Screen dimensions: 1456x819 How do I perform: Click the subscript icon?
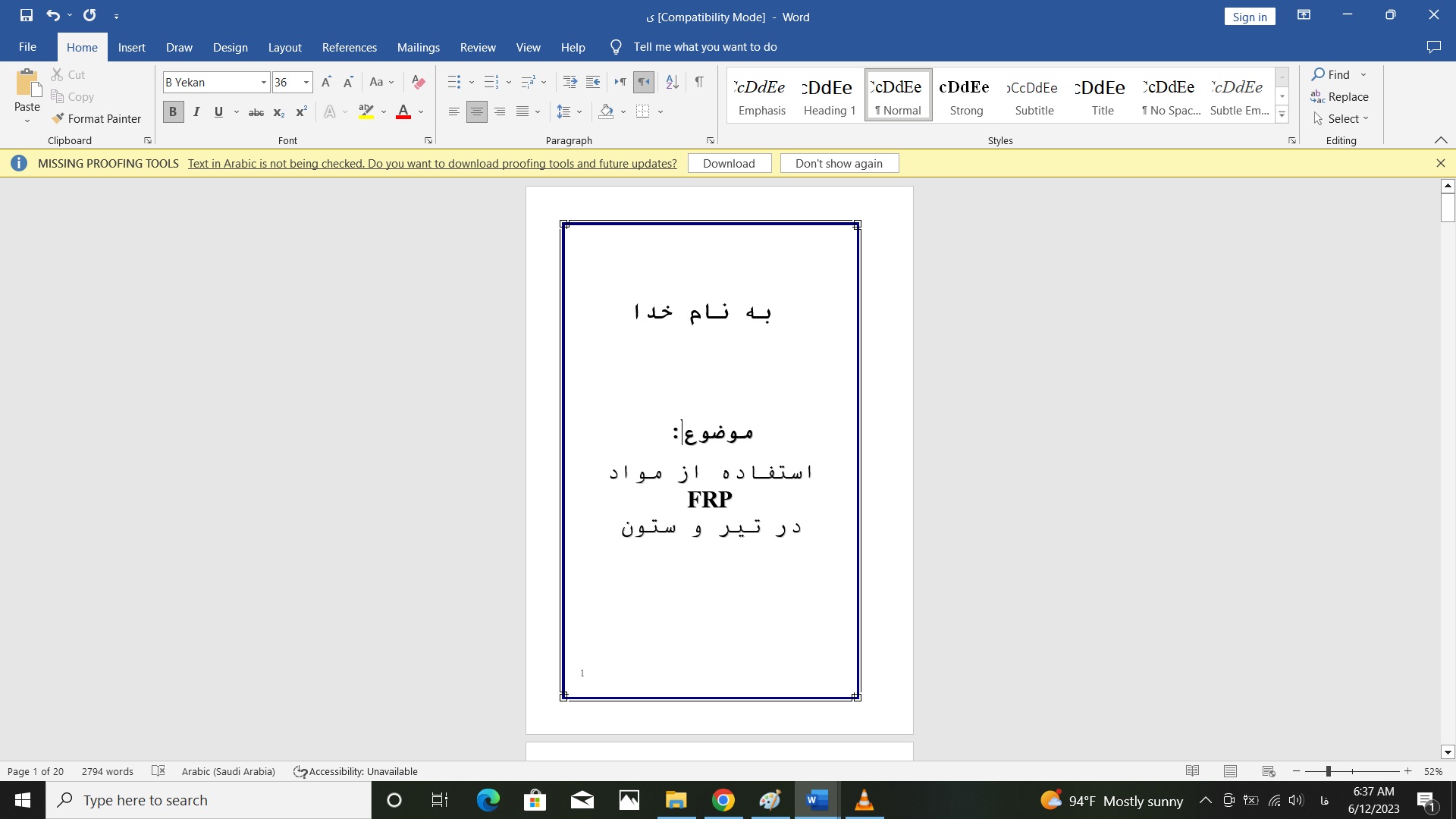point(278,111)
